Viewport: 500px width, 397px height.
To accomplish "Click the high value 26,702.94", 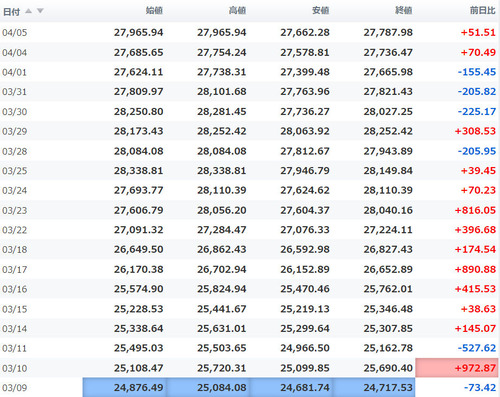I will tap(222, 269).
